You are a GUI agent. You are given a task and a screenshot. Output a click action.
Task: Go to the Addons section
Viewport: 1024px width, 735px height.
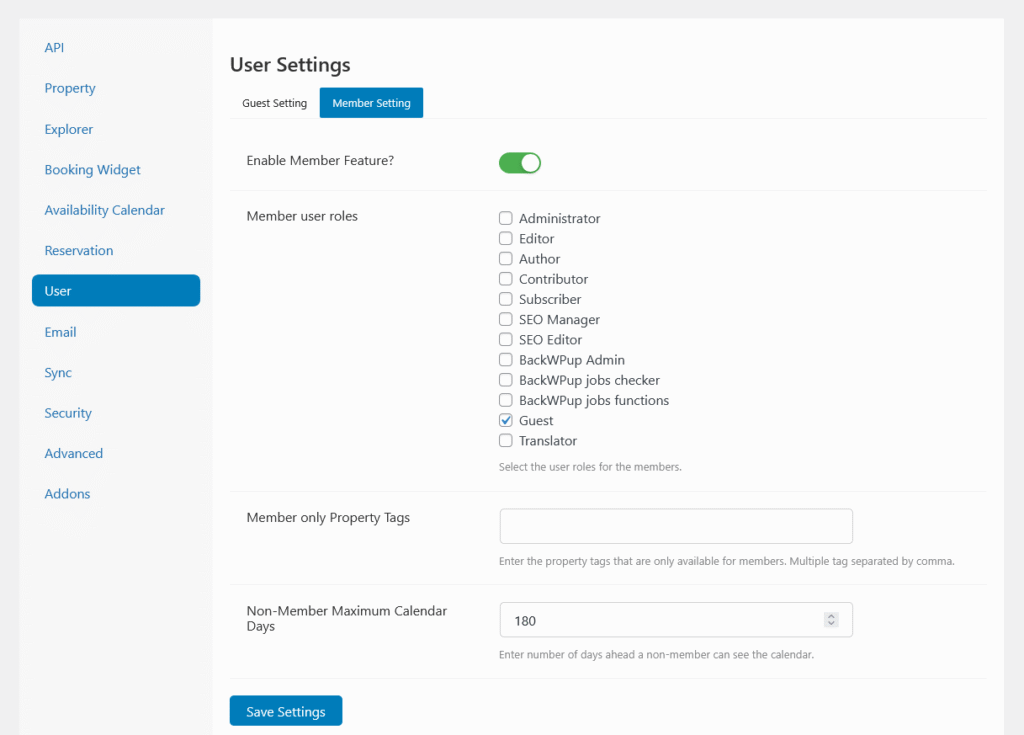[x=67, y=494]
